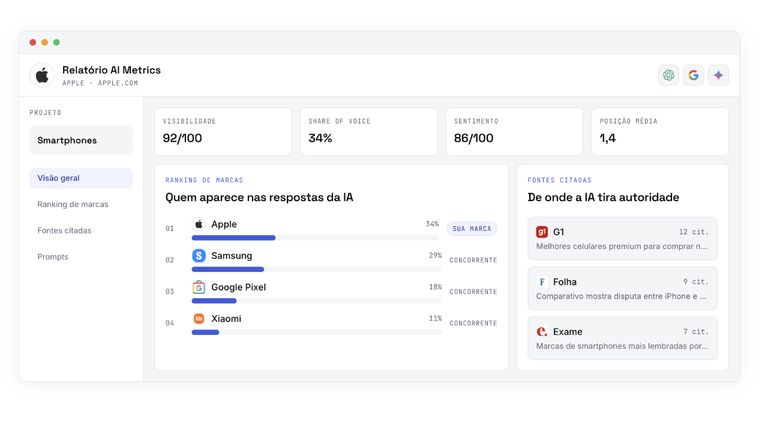Screen dimensions: 768x432
Task: Click the Apple brand icon in ranking
Action: point(199,224)
